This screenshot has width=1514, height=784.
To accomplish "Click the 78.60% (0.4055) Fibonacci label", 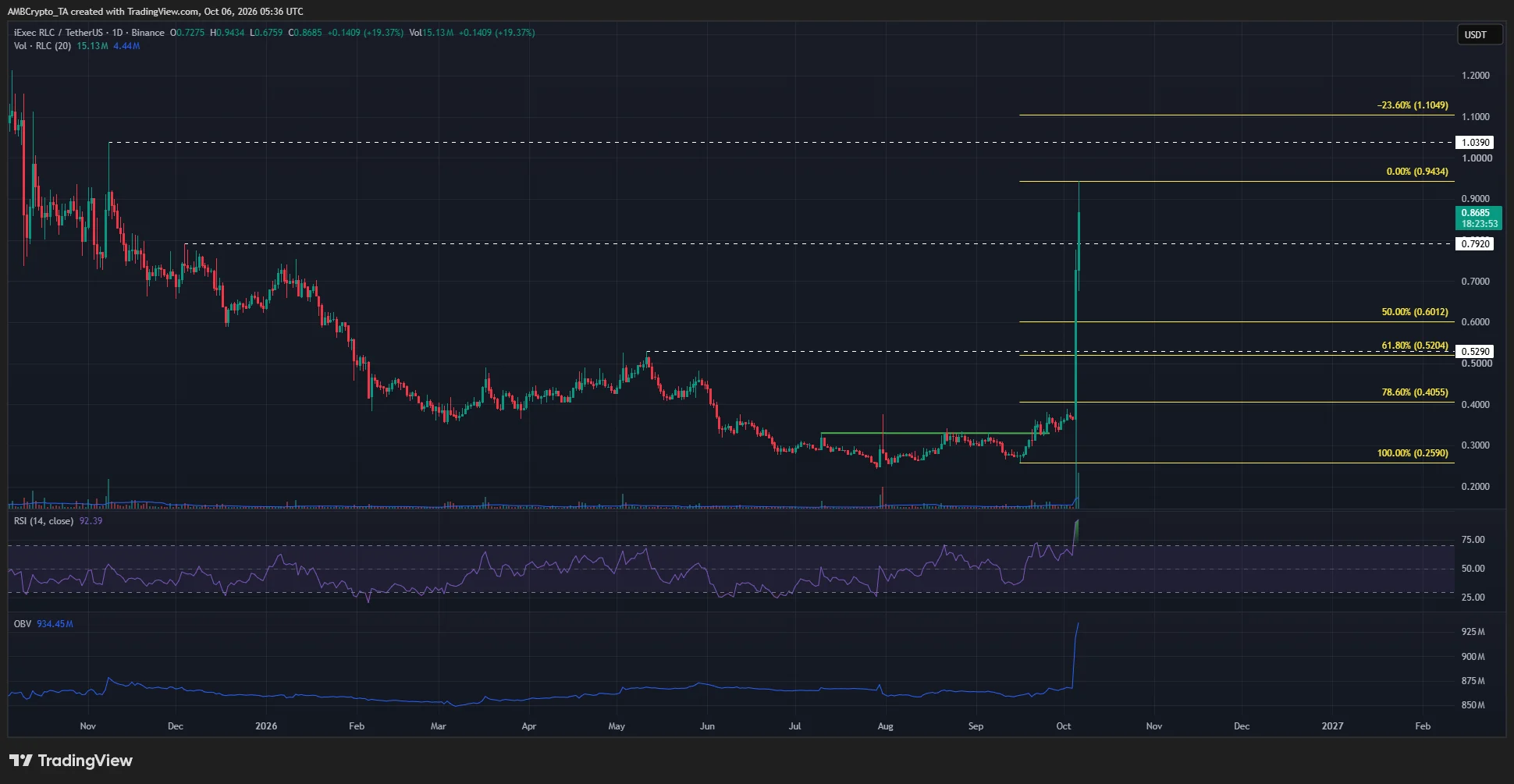I will coord(1414,392).
